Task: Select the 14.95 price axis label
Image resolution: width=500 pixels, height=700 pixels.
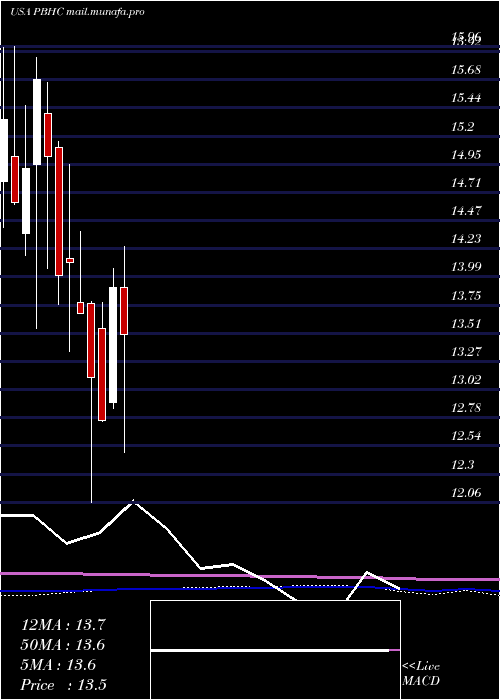Action: click(466, 154)
